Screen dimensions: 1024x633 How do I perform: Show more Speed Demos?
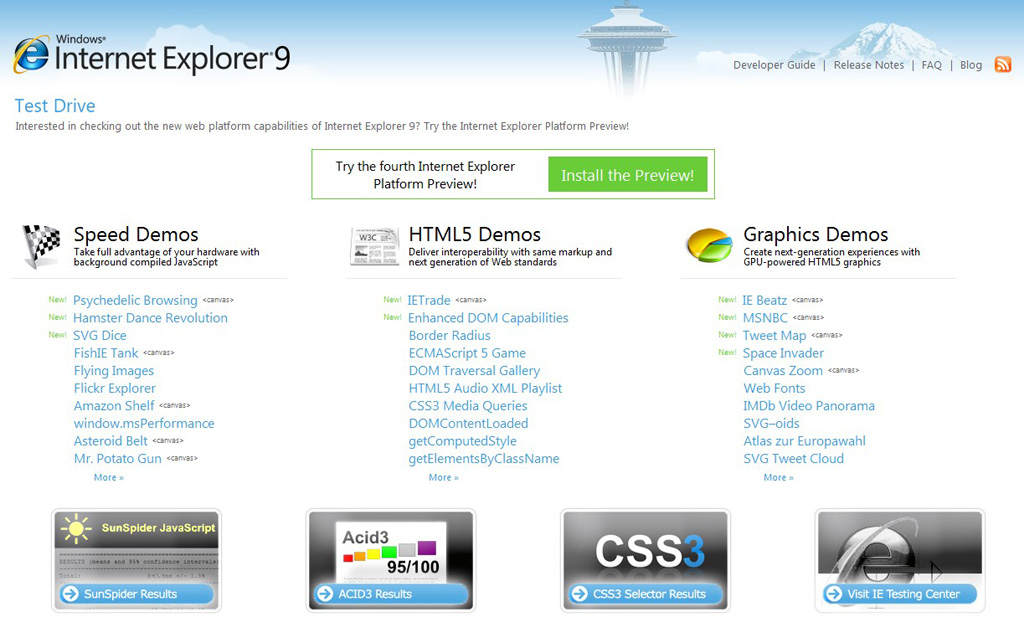coord(108,478)
